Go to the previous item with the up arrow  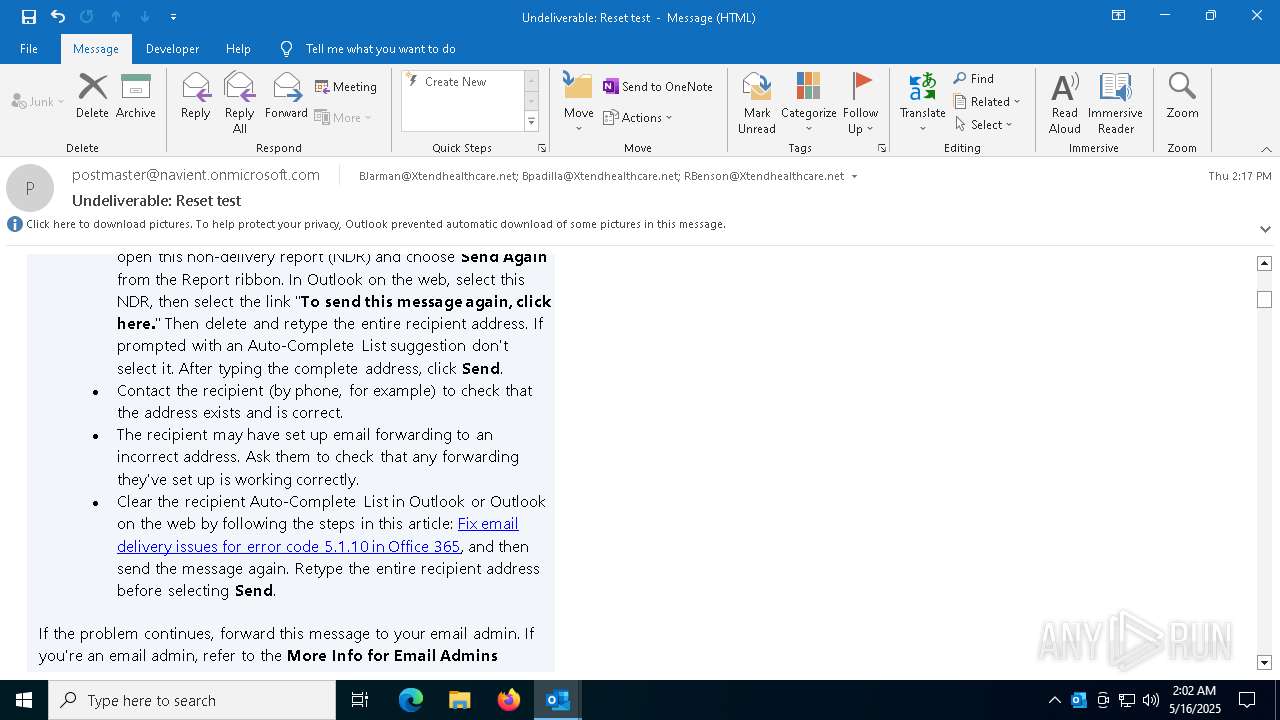point(116,17)
